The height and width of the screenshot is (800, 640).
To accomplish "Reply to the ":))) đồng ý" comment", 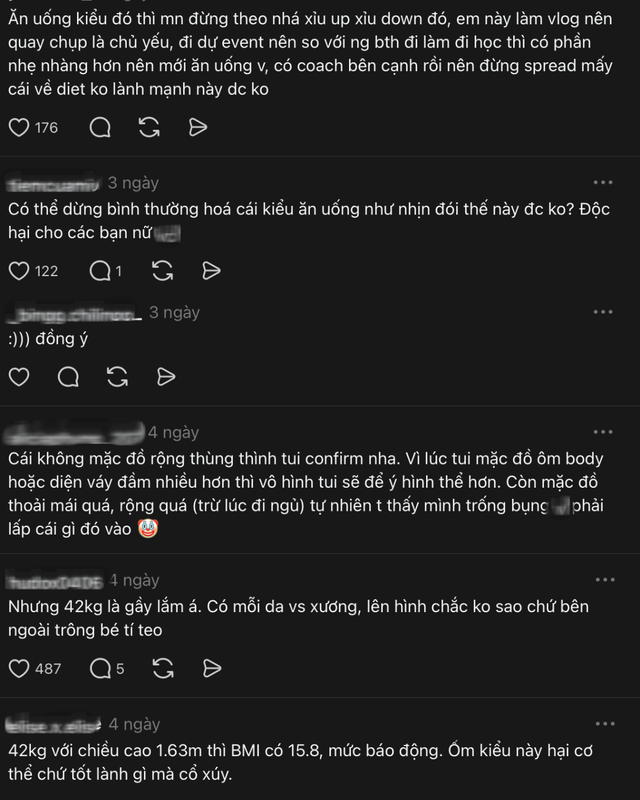I will point(68,376).
